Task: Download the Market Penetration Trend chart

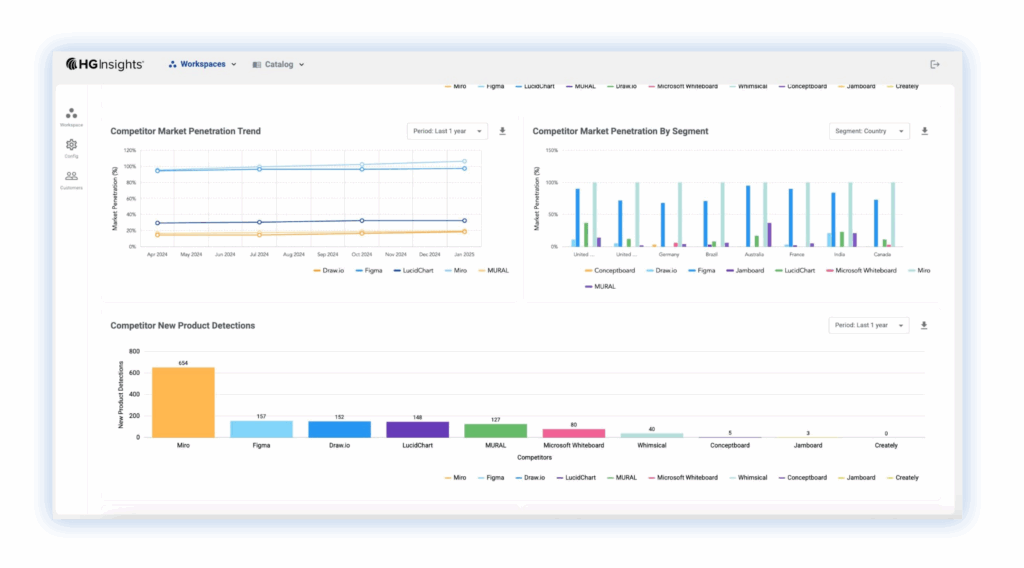Action: [x=502, y=131]
